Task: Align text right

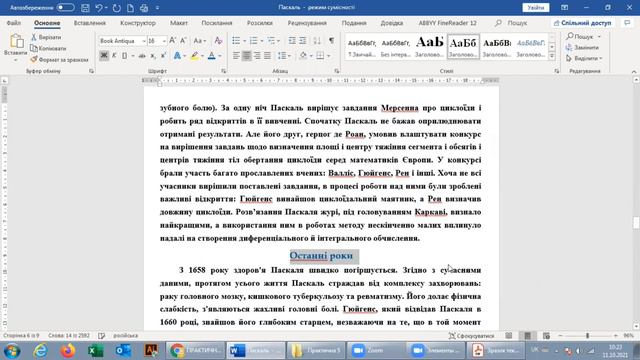Action: pos(257,56)
